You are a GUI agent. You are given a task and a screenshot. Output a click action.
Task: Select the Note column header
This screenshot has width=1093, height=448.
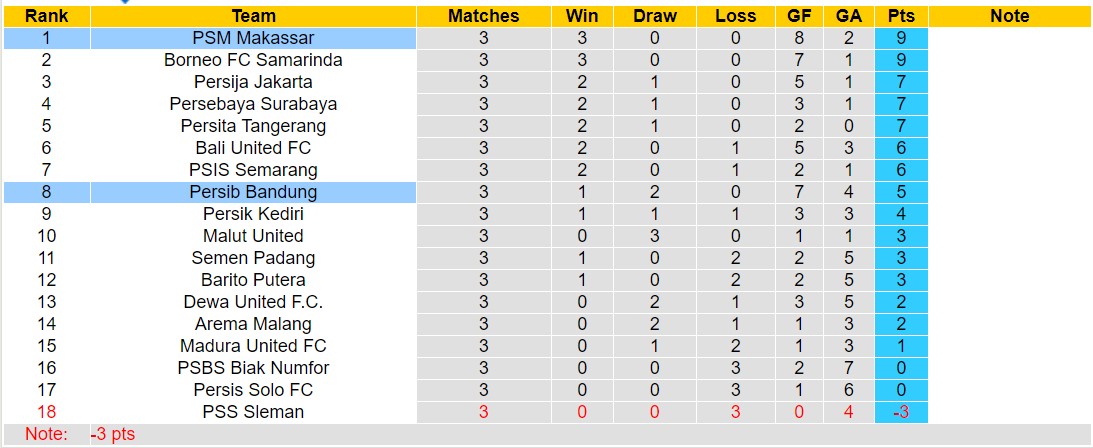pos(1009,16)
